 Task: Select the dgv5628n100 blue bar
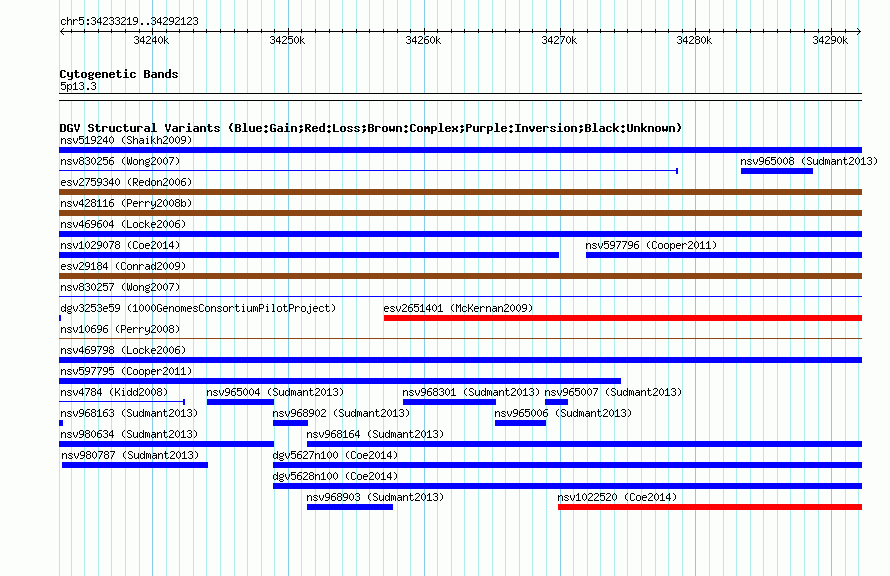pos(568,486)
